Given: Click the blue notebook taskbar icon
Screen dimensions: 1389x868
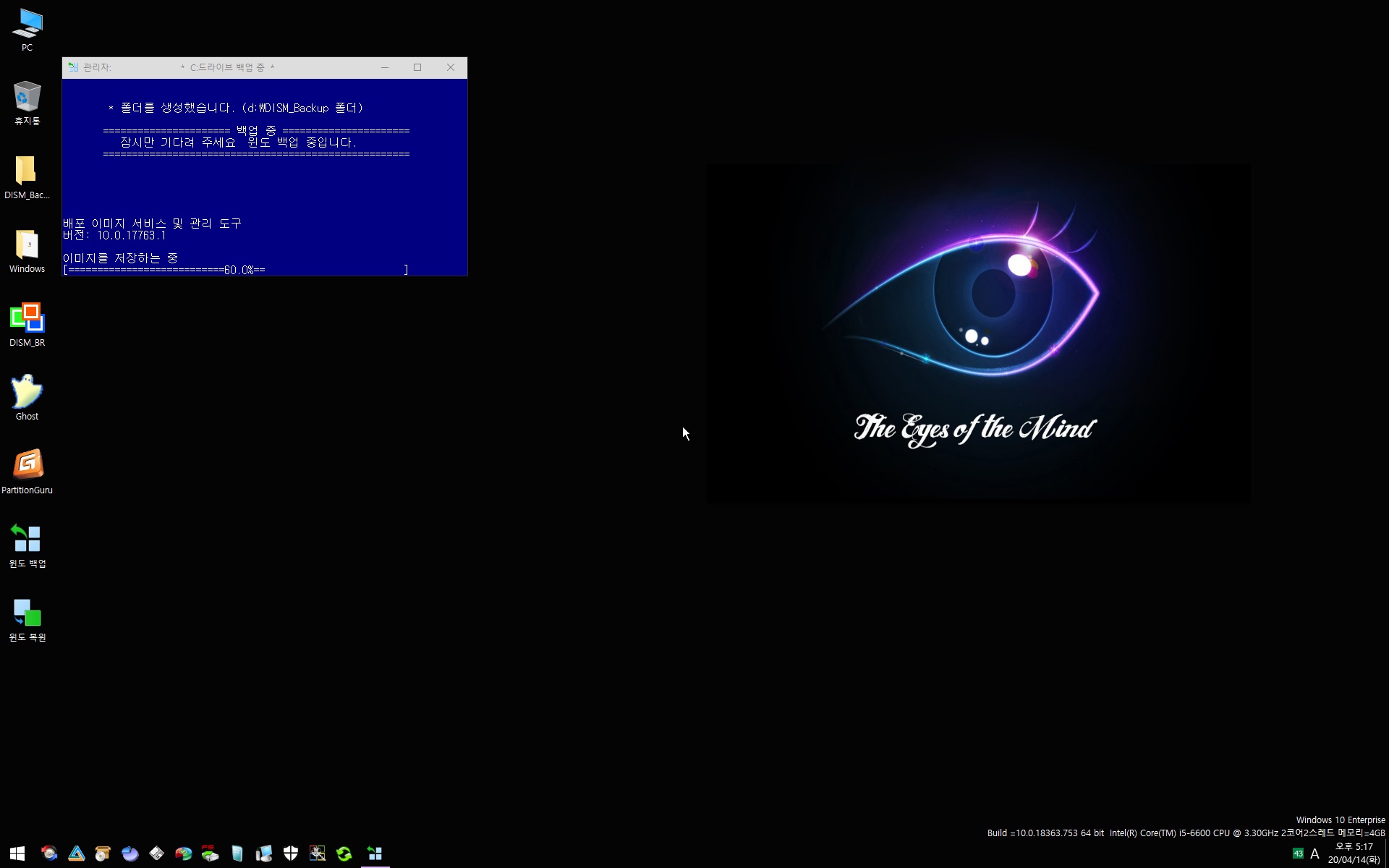Looking at the screenshot, I should [237, 854].
